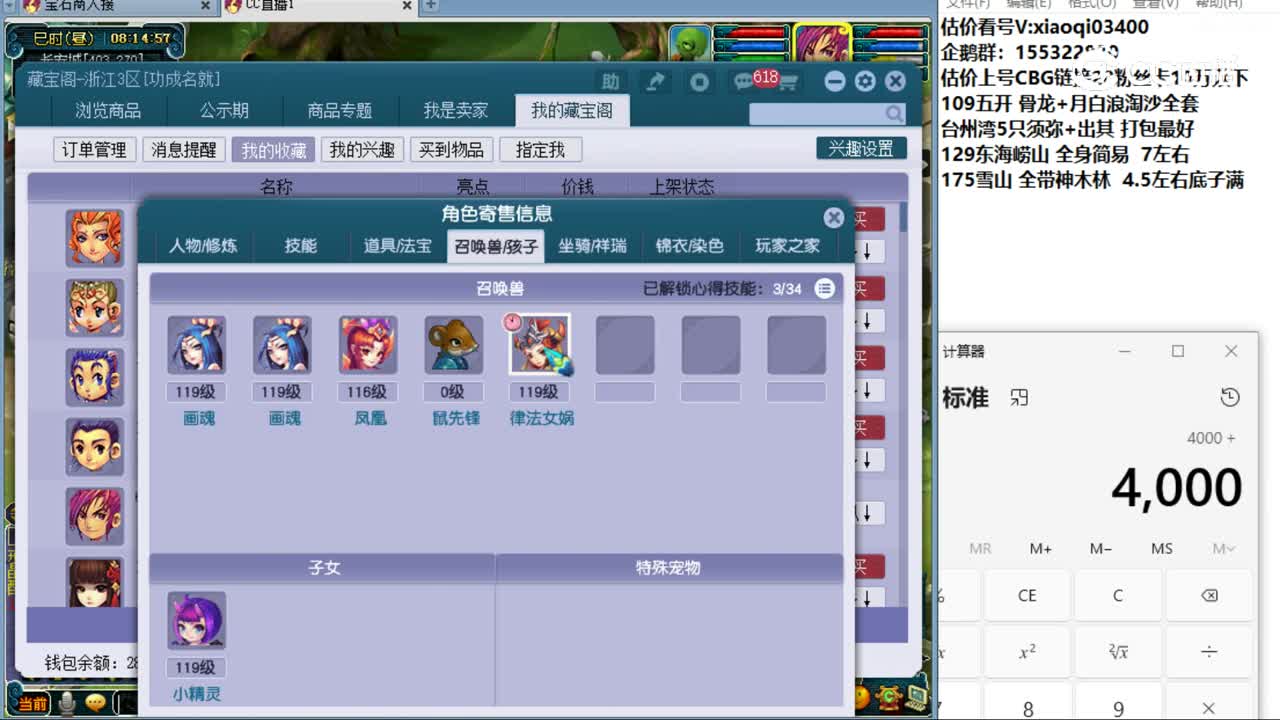
Task: Open the list menu next to 已解锁心得技能 3/34
Action: pyautogui.click(x=826, y=289)
